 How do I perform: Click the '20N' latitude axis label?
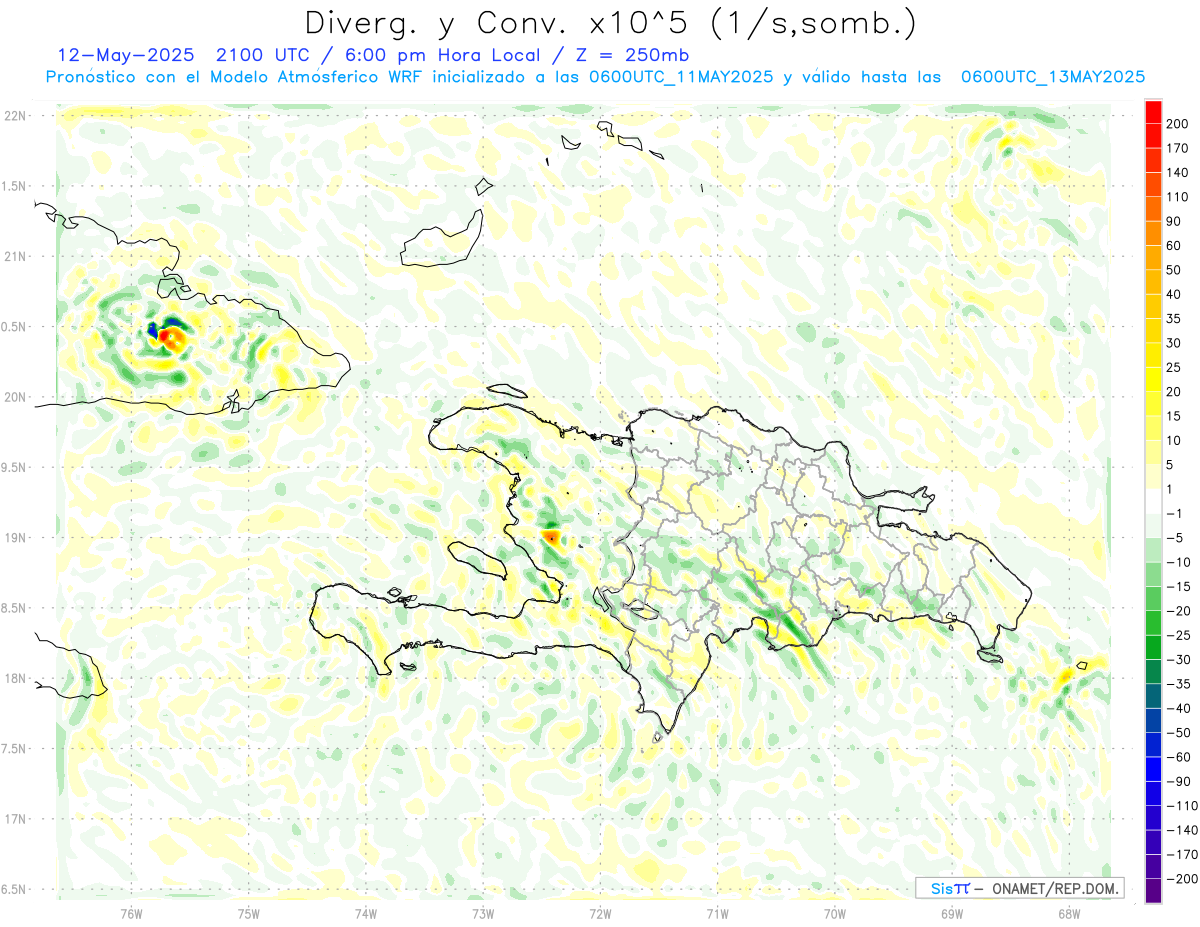pyautogui.click(x=14, y=397)
